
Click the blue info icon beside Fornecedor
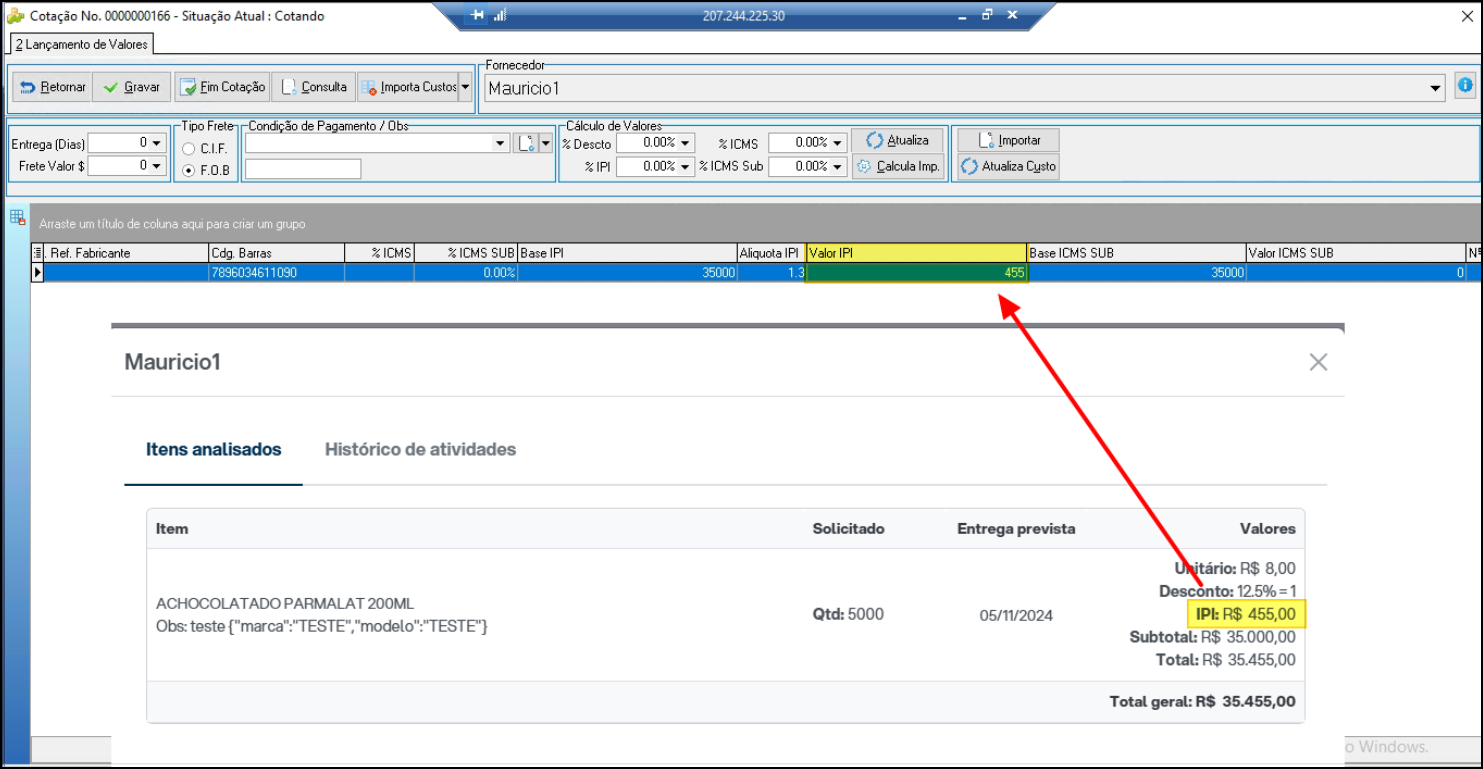[x=1465, y=86]
